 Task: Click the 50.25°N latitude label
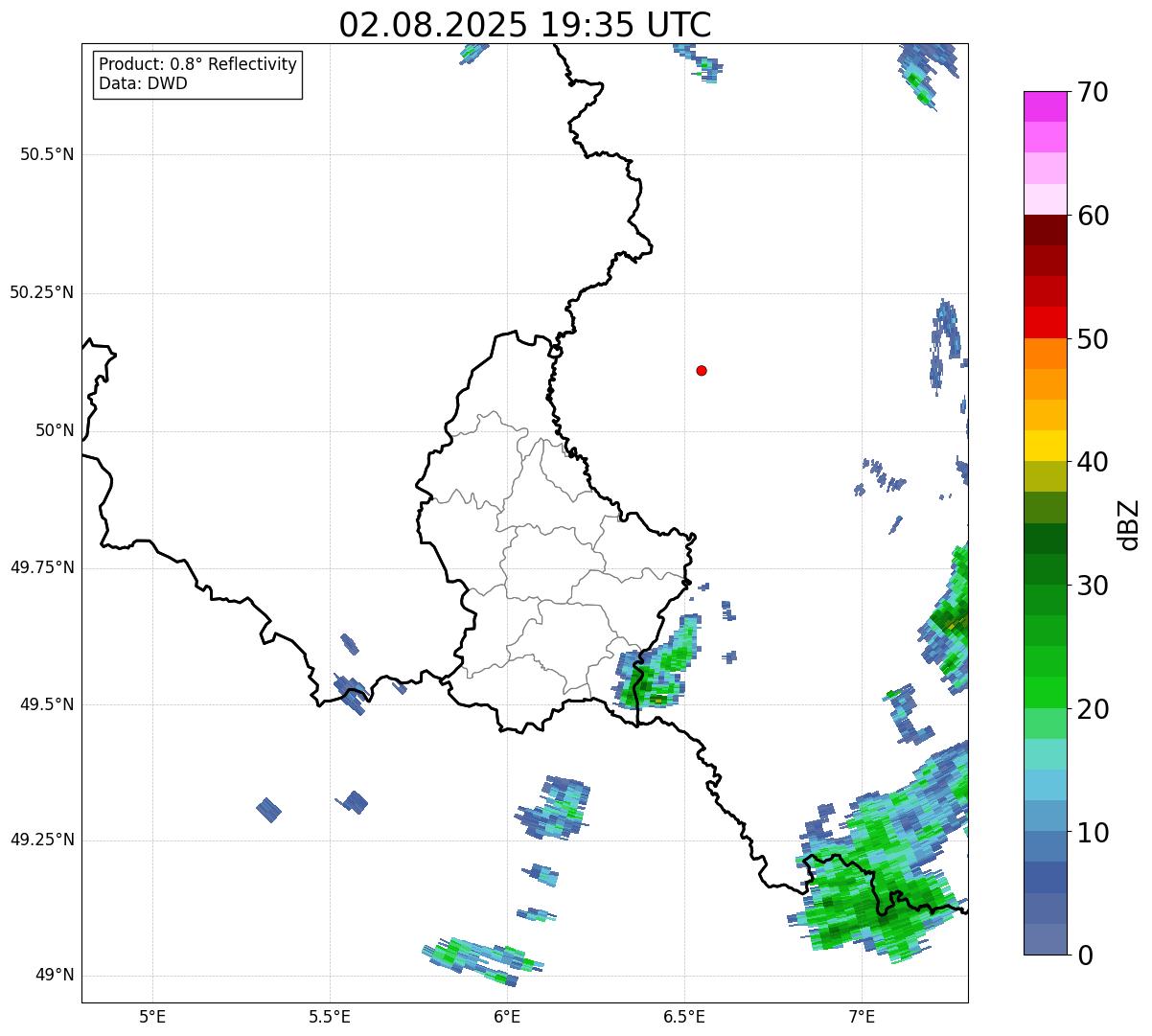tap(42, 292)
